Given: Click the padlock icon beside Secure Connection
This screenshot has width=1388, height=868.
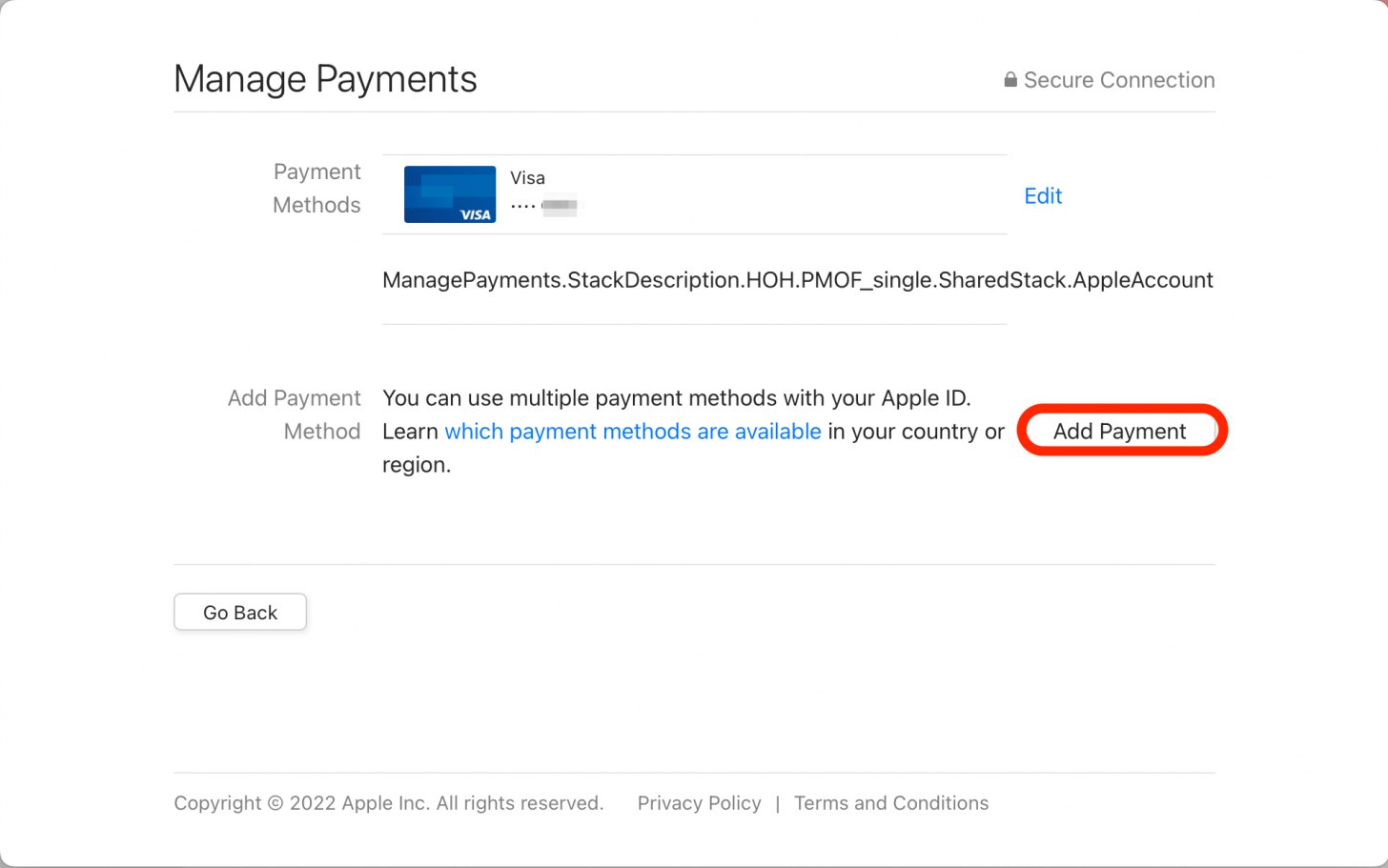Looking at the screenshot, I should 1010,80.
